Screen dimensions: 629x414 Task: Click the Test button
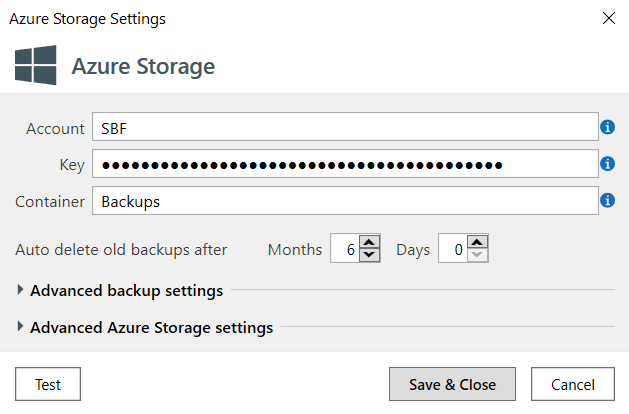[48, 384]
